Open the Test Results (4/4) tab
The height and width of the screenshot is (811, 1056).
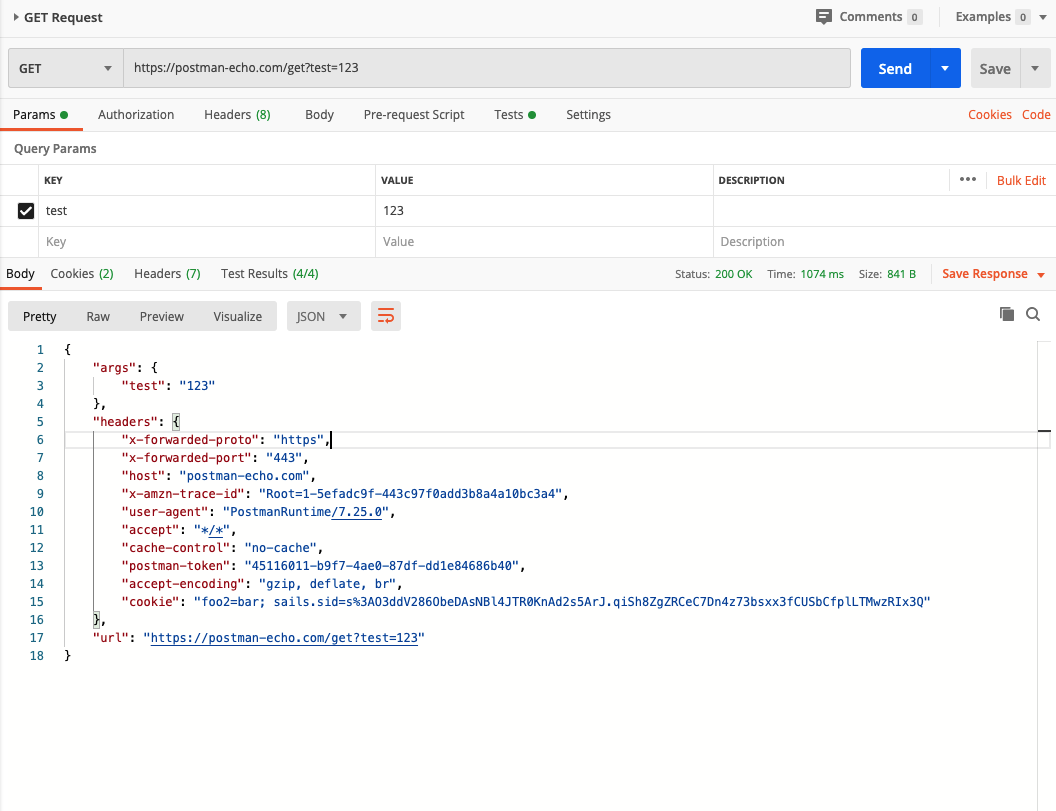tap(269, 273)
